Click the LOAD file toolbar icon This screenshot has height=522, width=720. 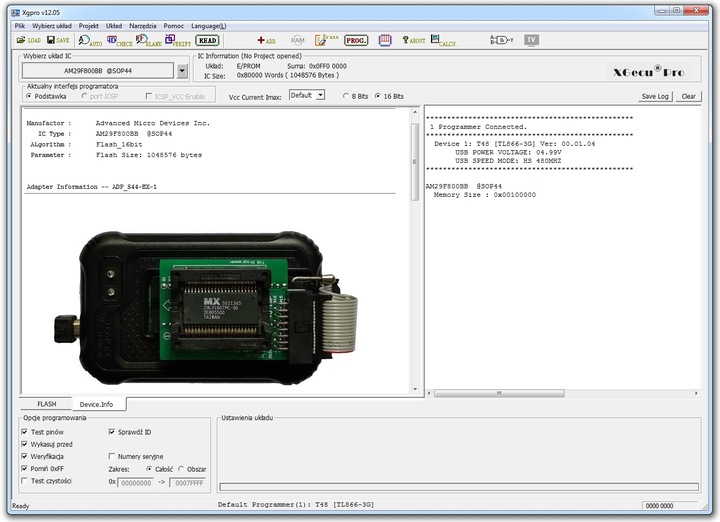click(28, 40)
